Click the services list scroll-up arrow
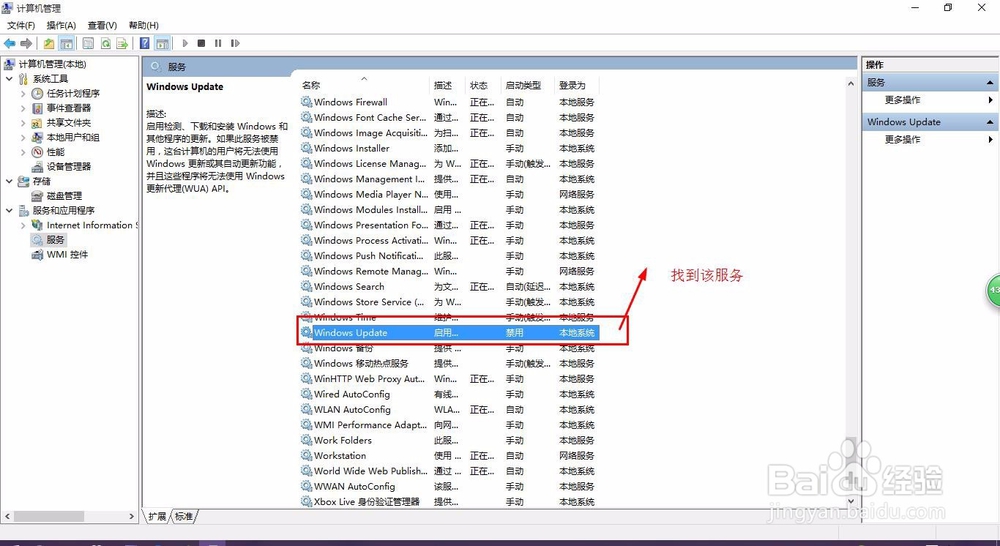The height and width of the screenshot is (546, 1000). coord(851,84)
